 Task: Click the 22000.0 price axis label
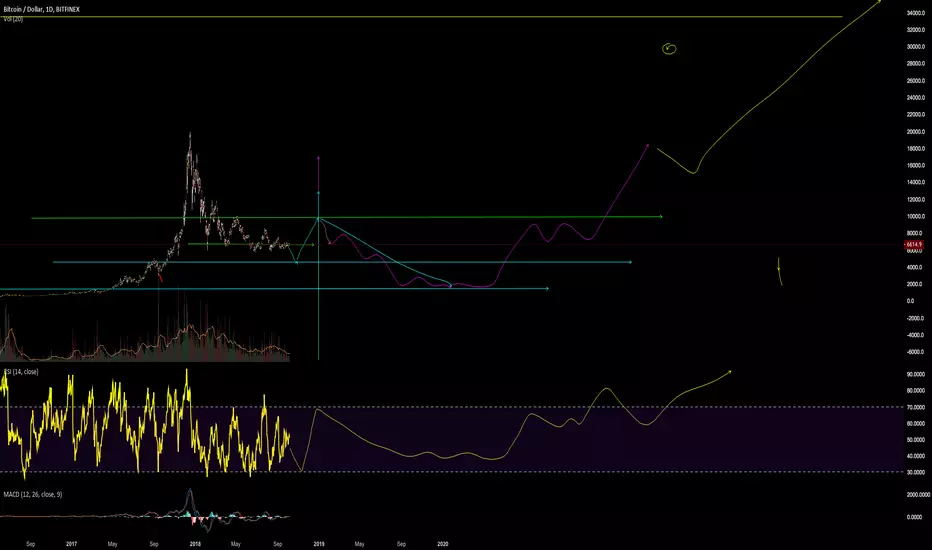coord(915,115)
